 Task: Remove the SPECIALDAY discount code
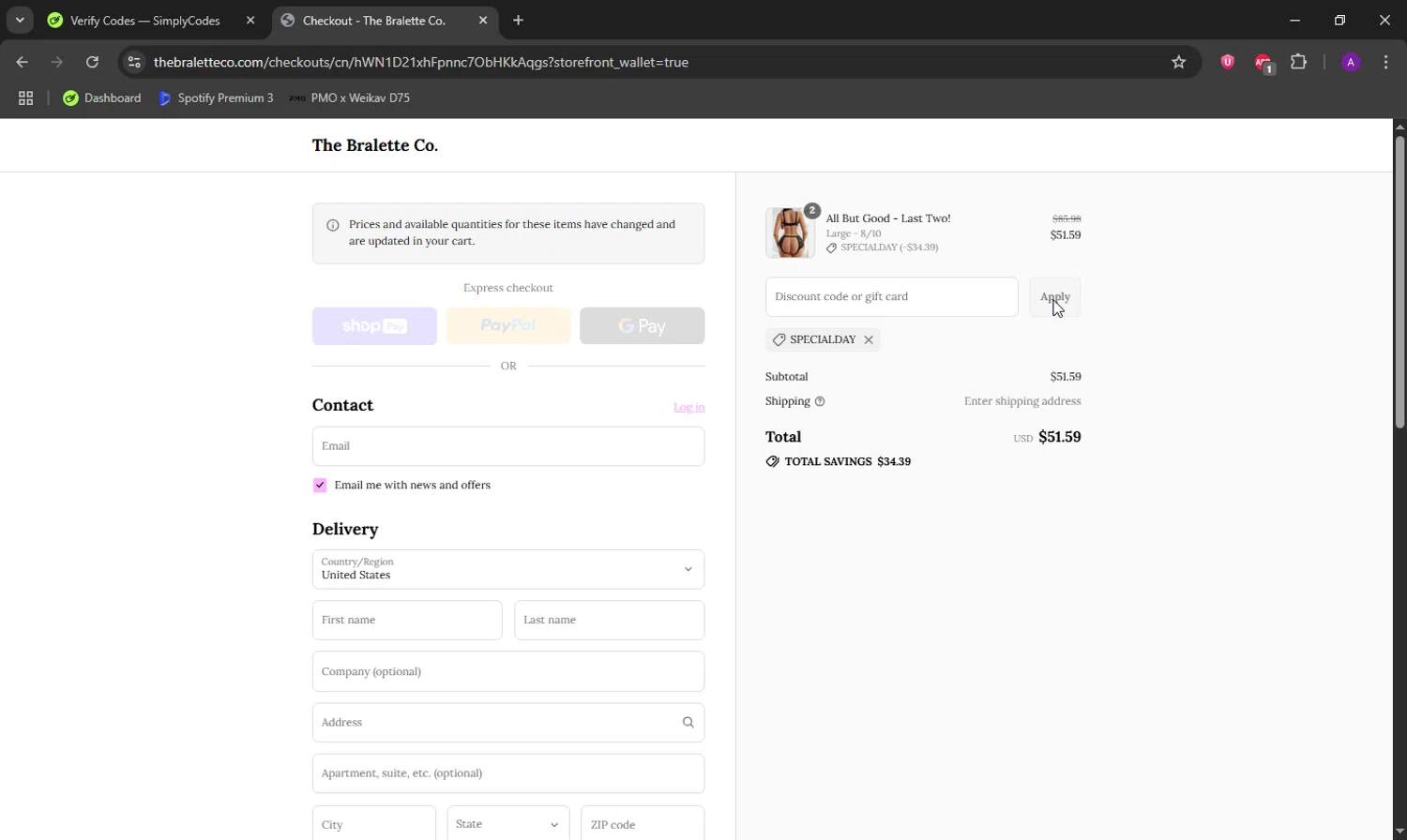tap(869, 339)
